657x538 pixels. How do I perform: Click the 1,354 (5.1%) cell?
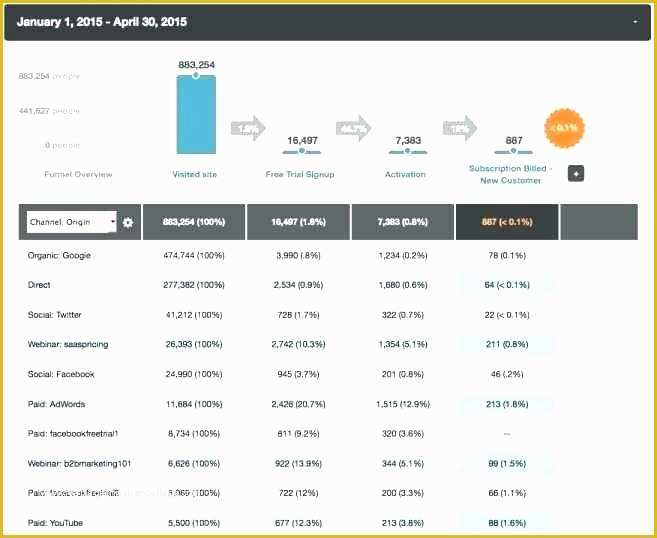pos(403,344)
